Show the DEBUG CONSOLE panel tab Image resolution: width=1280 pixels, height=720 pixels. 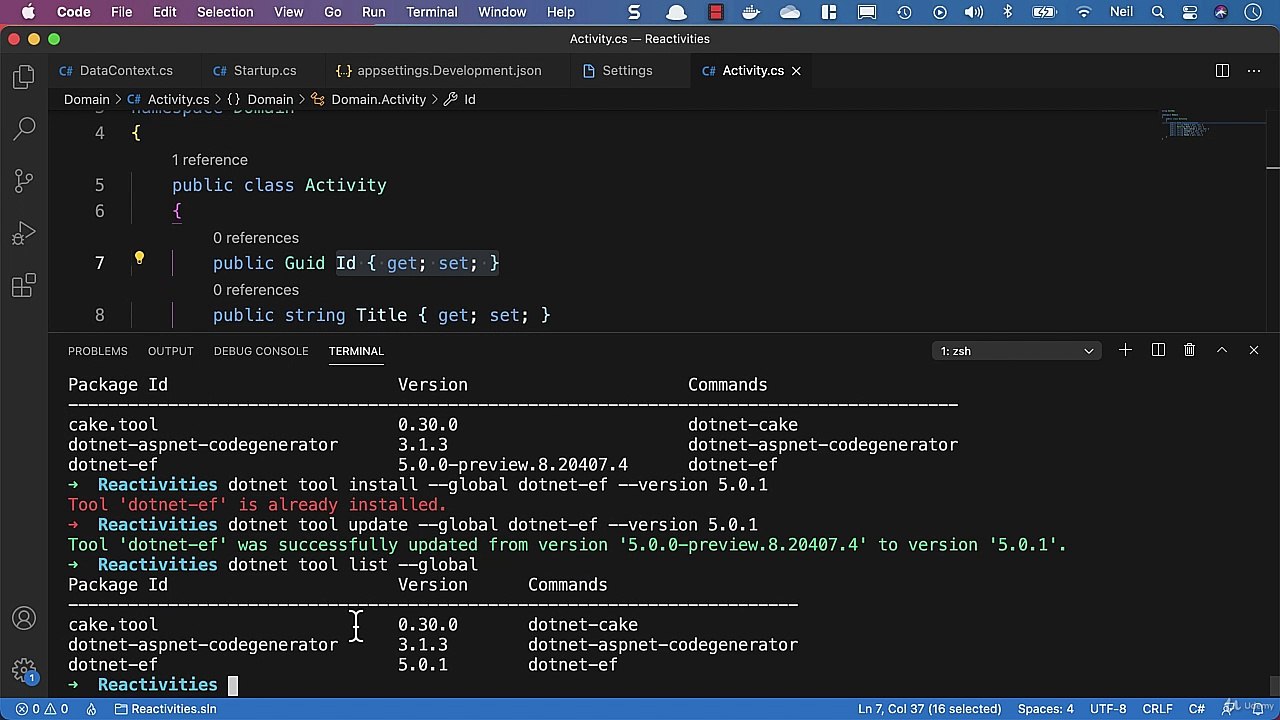pos(261,351)
